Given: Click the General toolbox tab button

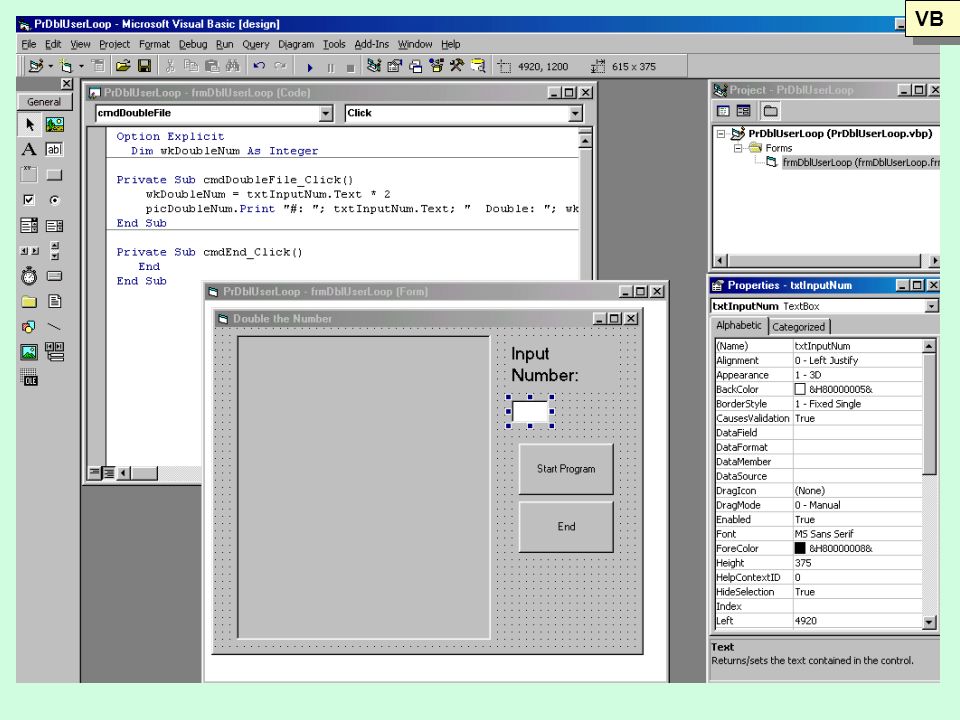Looking at the screenshot, I should click(x=44, y=102).
